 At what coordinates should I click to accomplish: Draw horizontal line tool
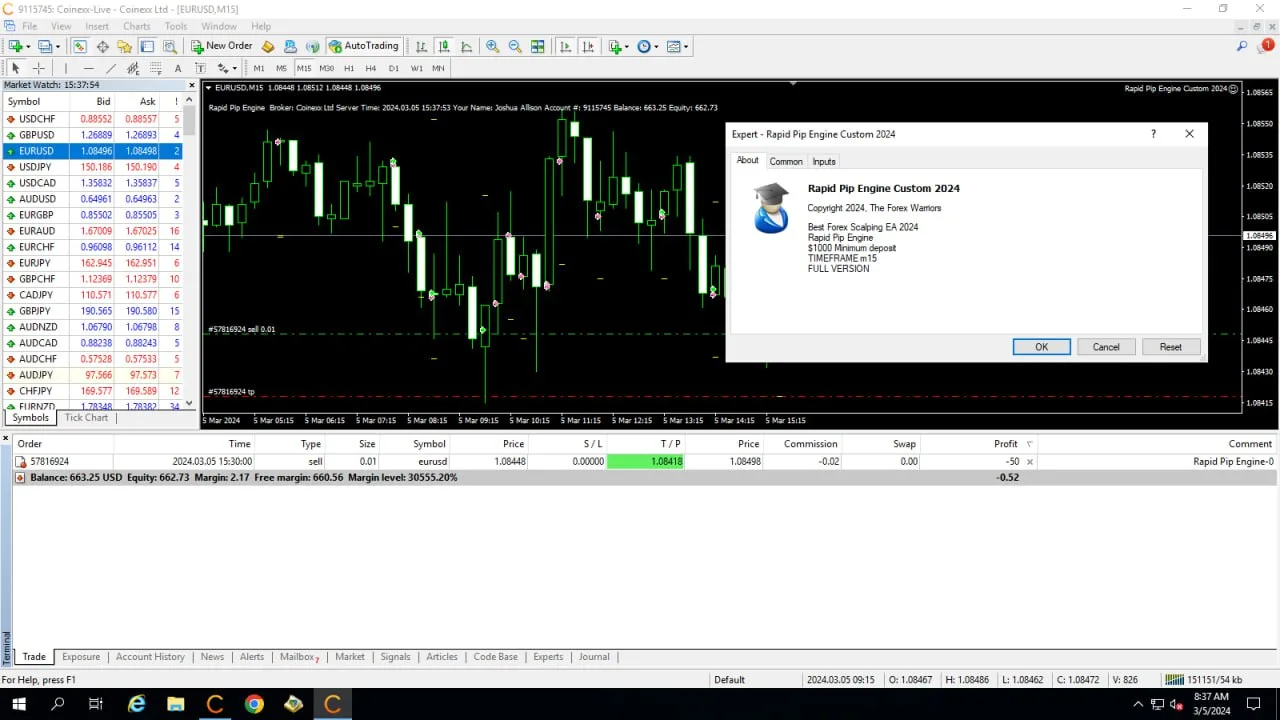[89, 68]
